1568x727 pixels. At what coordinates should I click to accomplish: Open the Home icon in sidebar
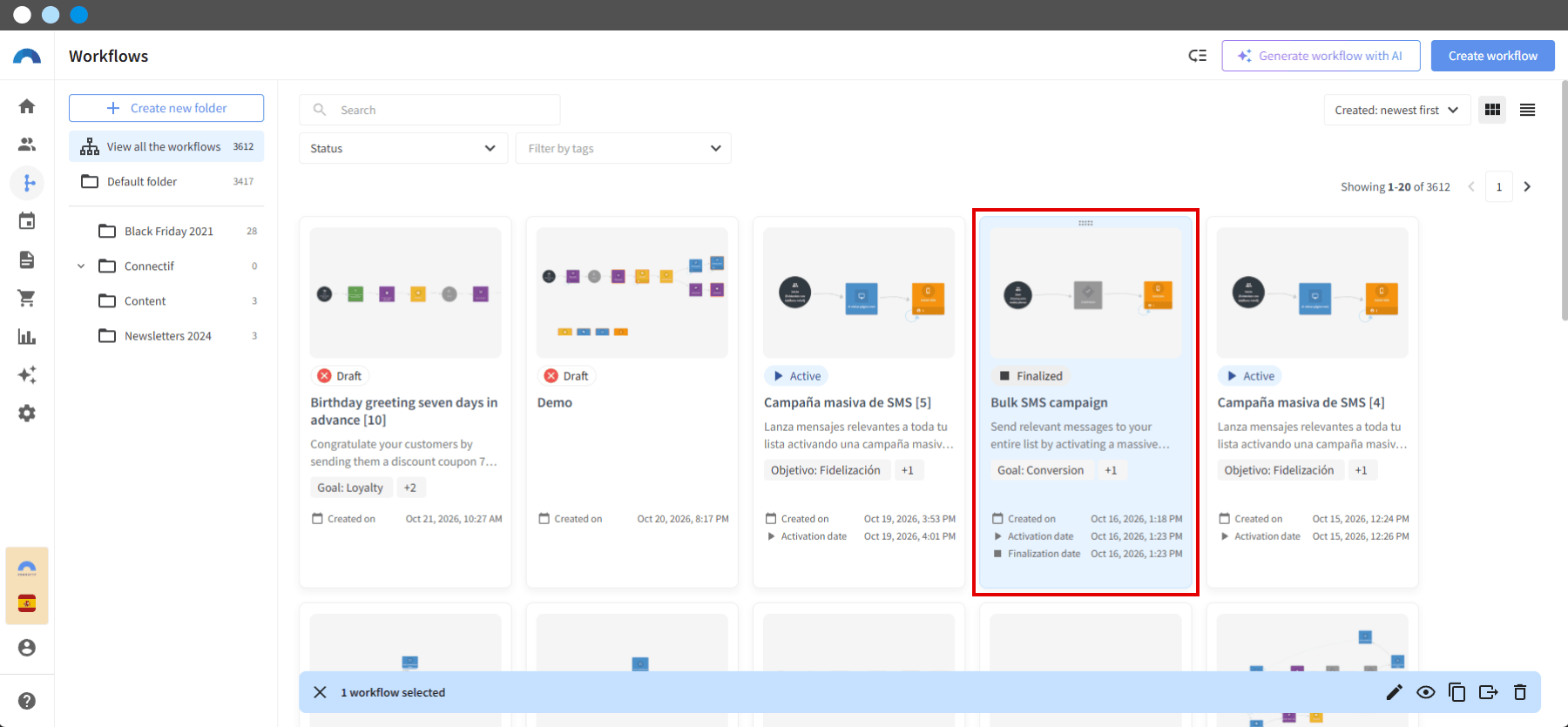[x=27, y=106]
